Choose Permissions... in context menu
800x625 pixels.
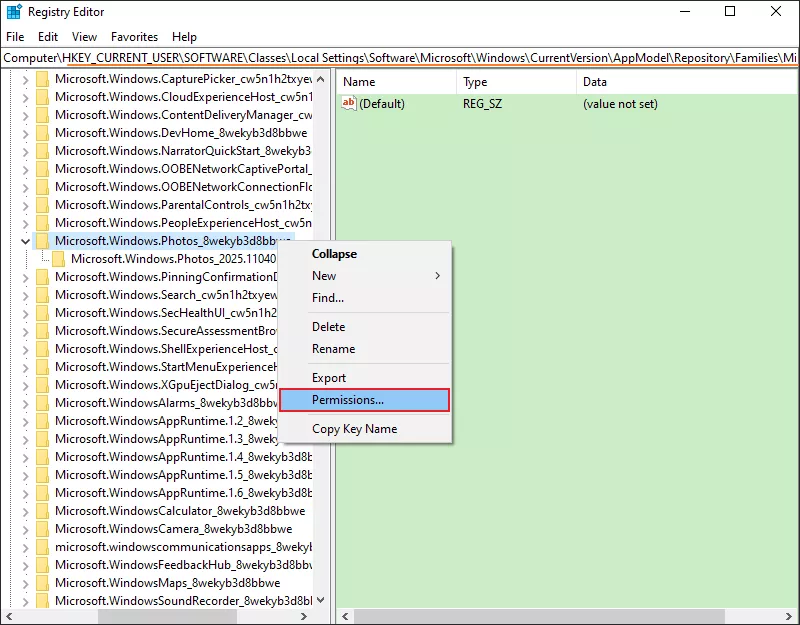pyautogui.click(x=364, y=400)
